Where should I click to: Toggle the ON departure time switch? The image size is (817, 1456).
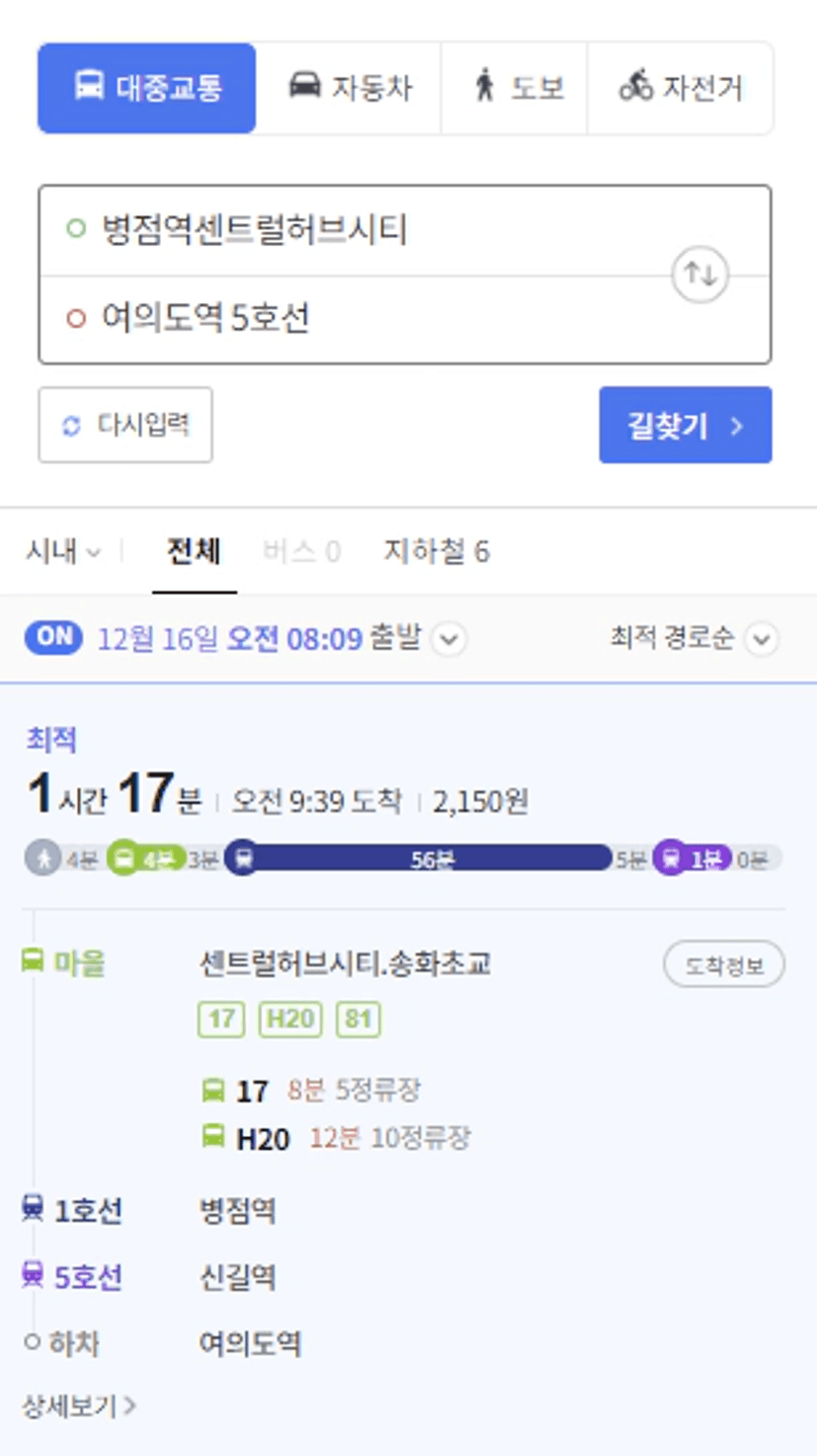tap(53, 638)
